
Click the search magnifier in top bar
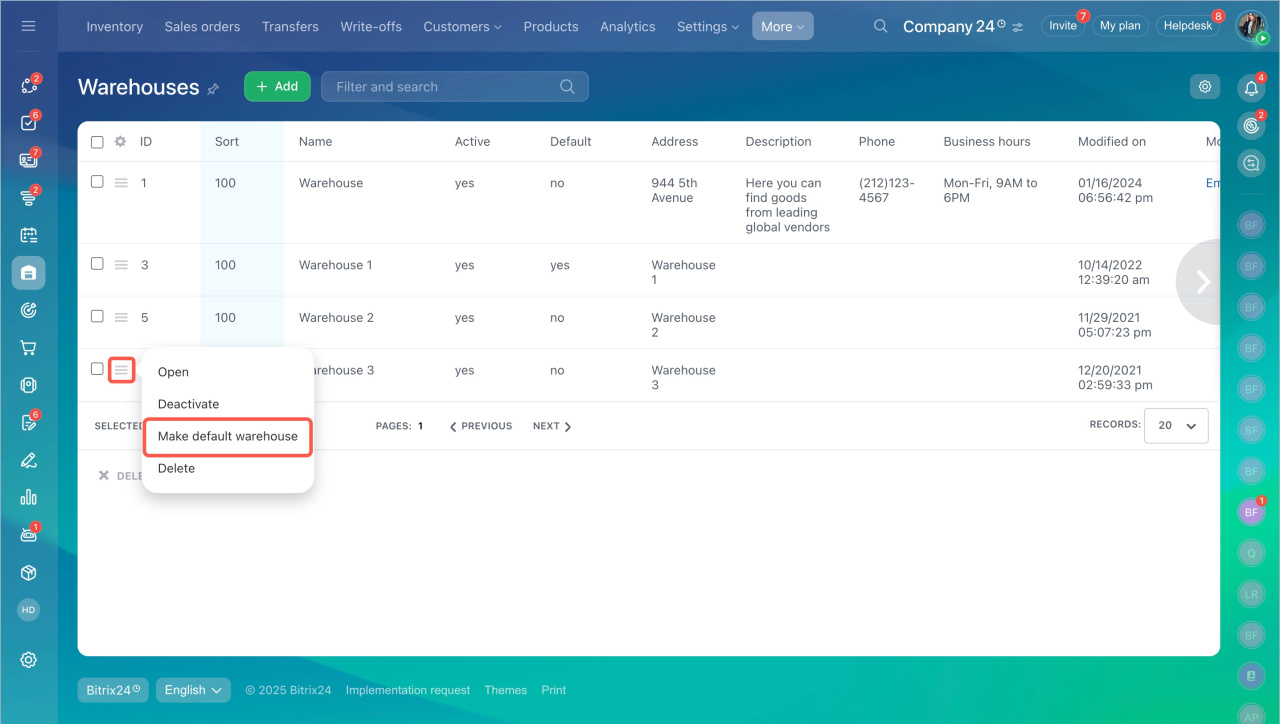[880, 26]
